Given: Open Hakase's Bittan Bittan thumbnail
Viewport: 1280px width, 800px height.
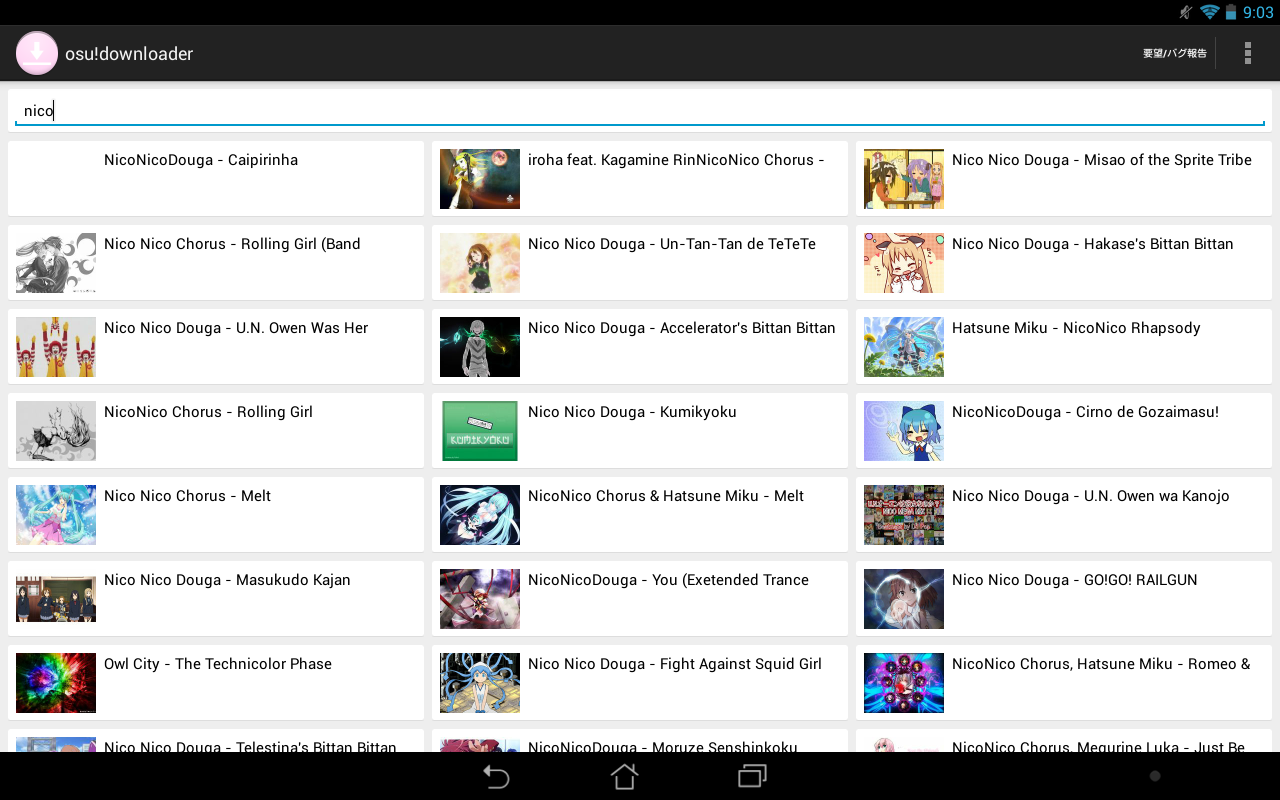Looking at the screenshot, I should click(904, 263).
